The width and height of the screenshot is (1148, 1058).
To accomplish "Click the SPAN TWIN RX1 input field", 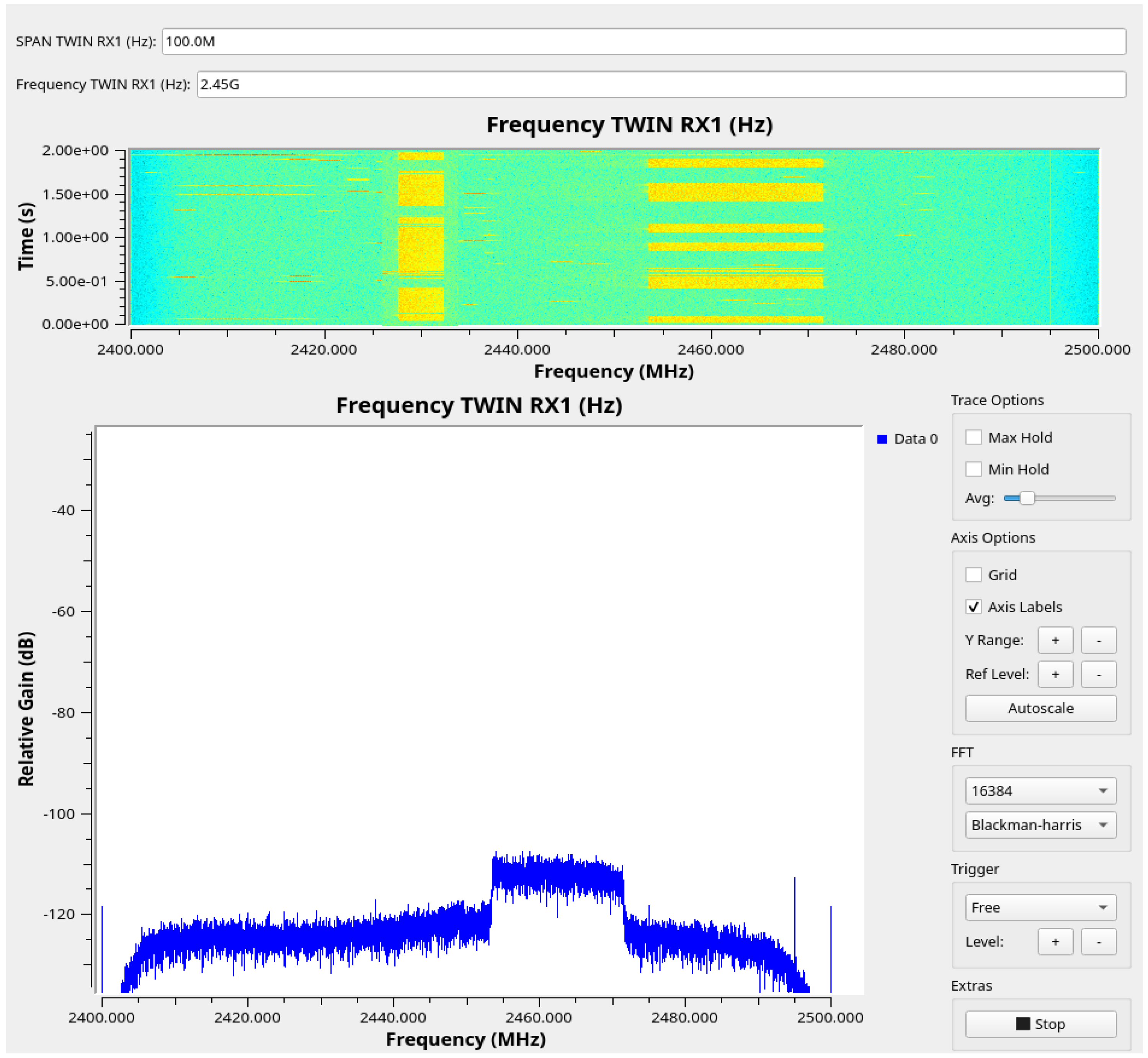I will 643,42.
